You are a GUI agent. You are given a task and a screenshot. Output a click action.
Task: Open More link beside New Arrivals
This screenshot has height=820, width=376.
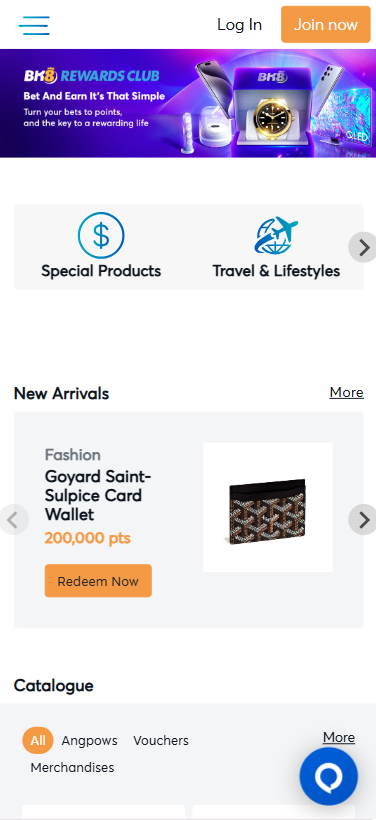pyautogui.click(x=346, y=392)
